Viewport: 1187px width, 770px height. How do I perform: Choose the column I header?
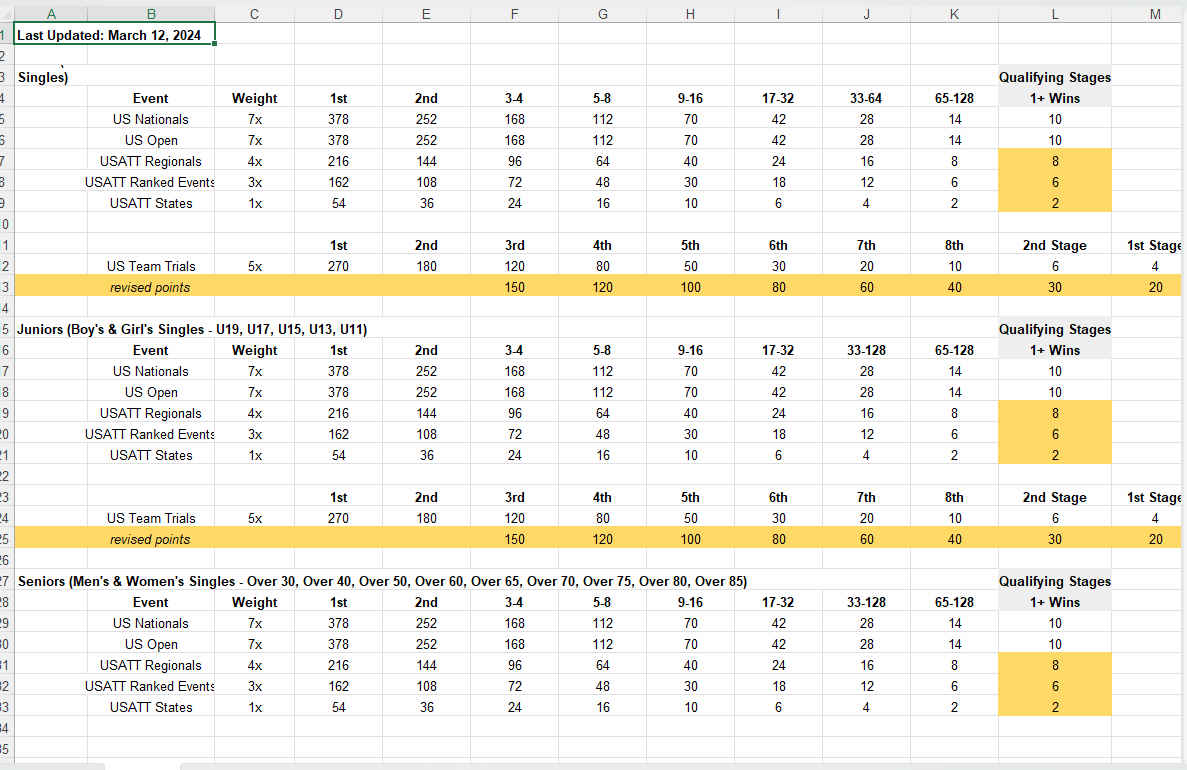click(778, 14)
